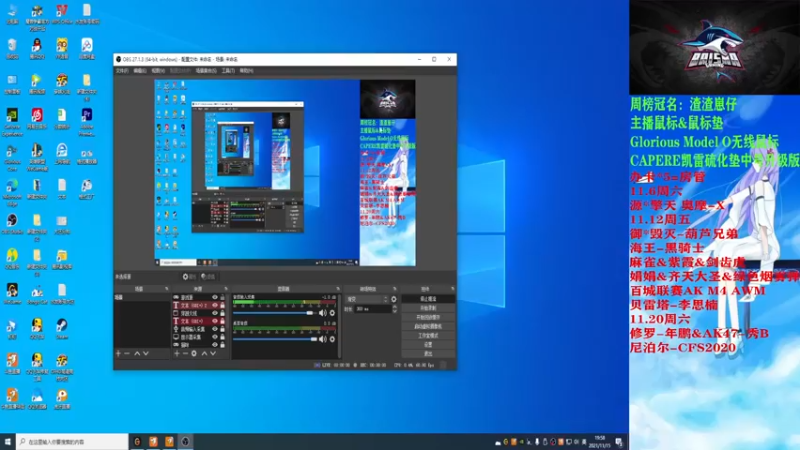Toggle lock on first text GDI+ 2 source

coord(222,305)
